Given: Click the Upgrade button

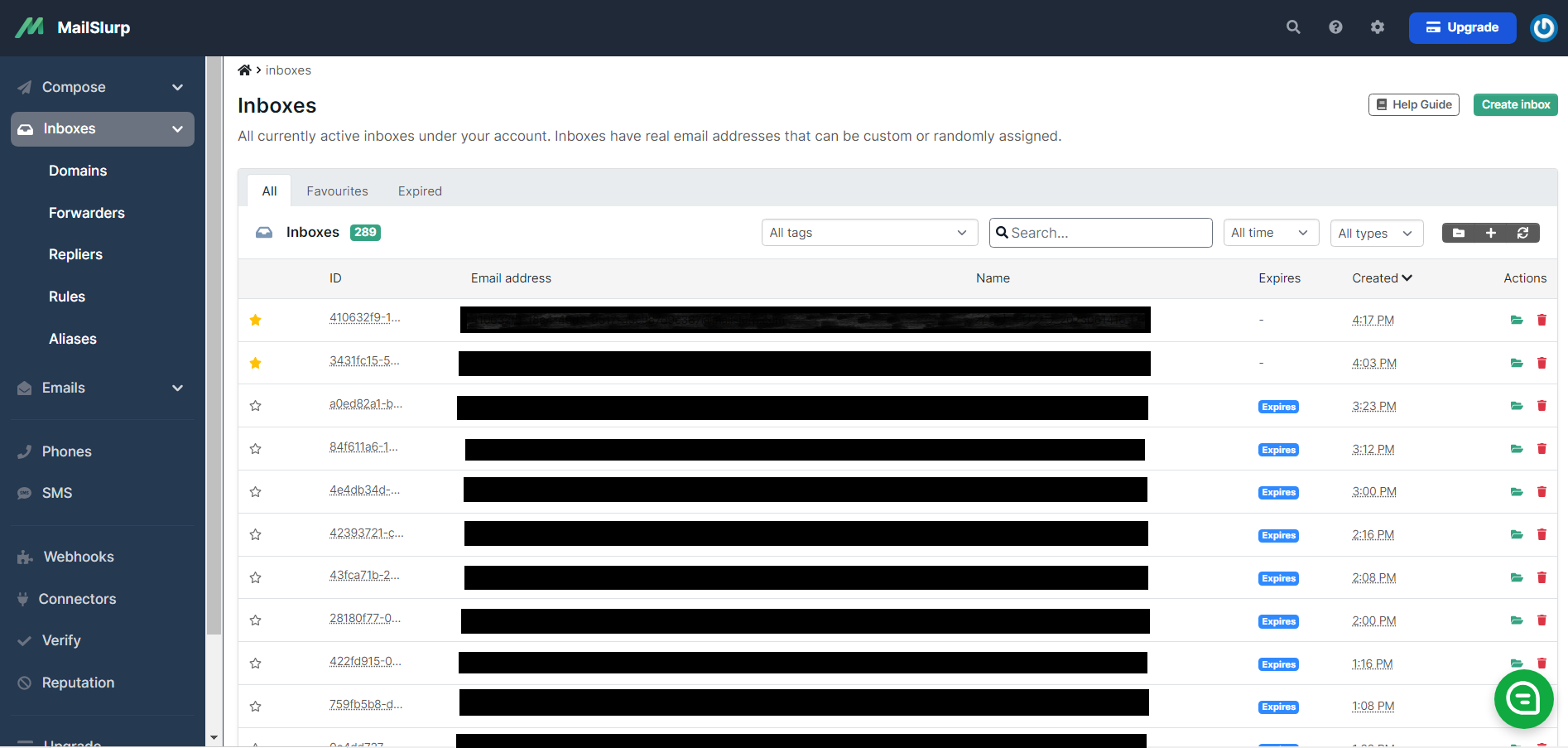Looking at the screenshot, I should pos(1462,27).
